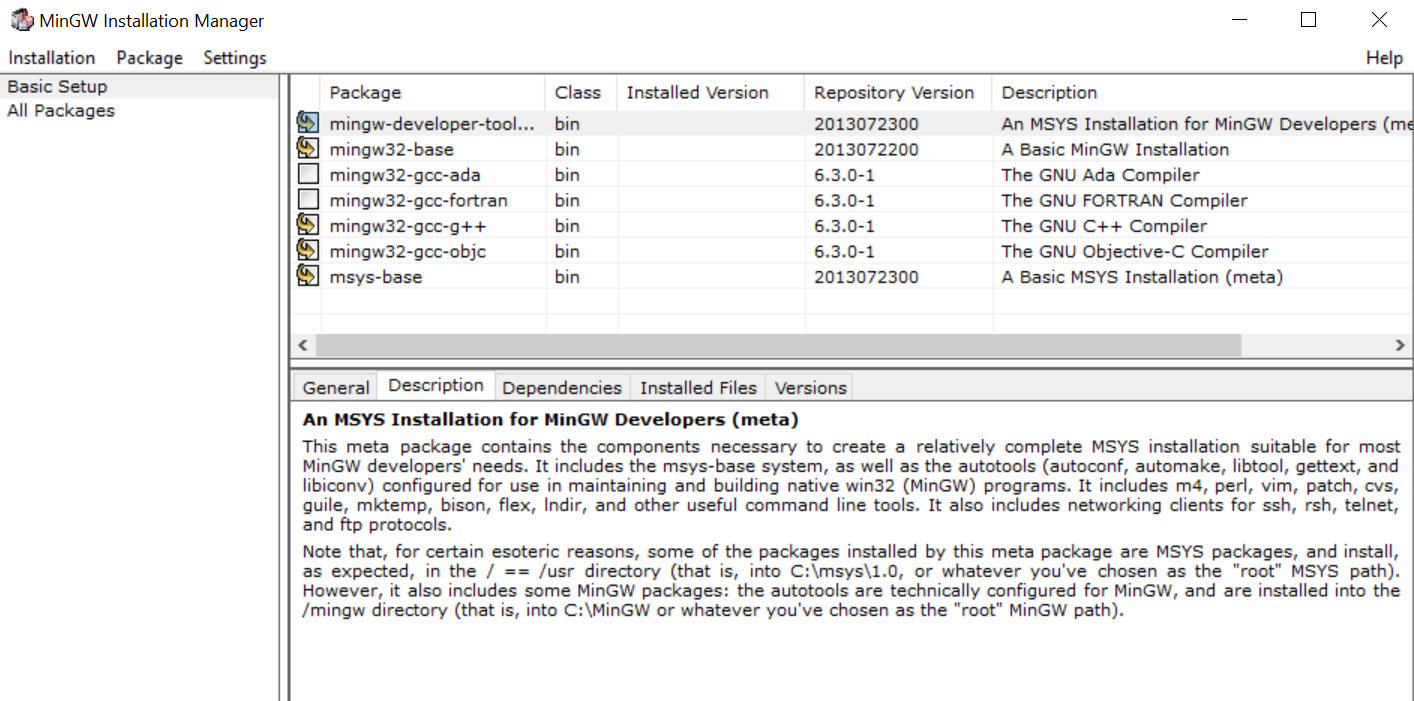Click "The GNU Objective-C Compiler" description cell
The image size is (1414, 701).
[x=1135, y=251]
